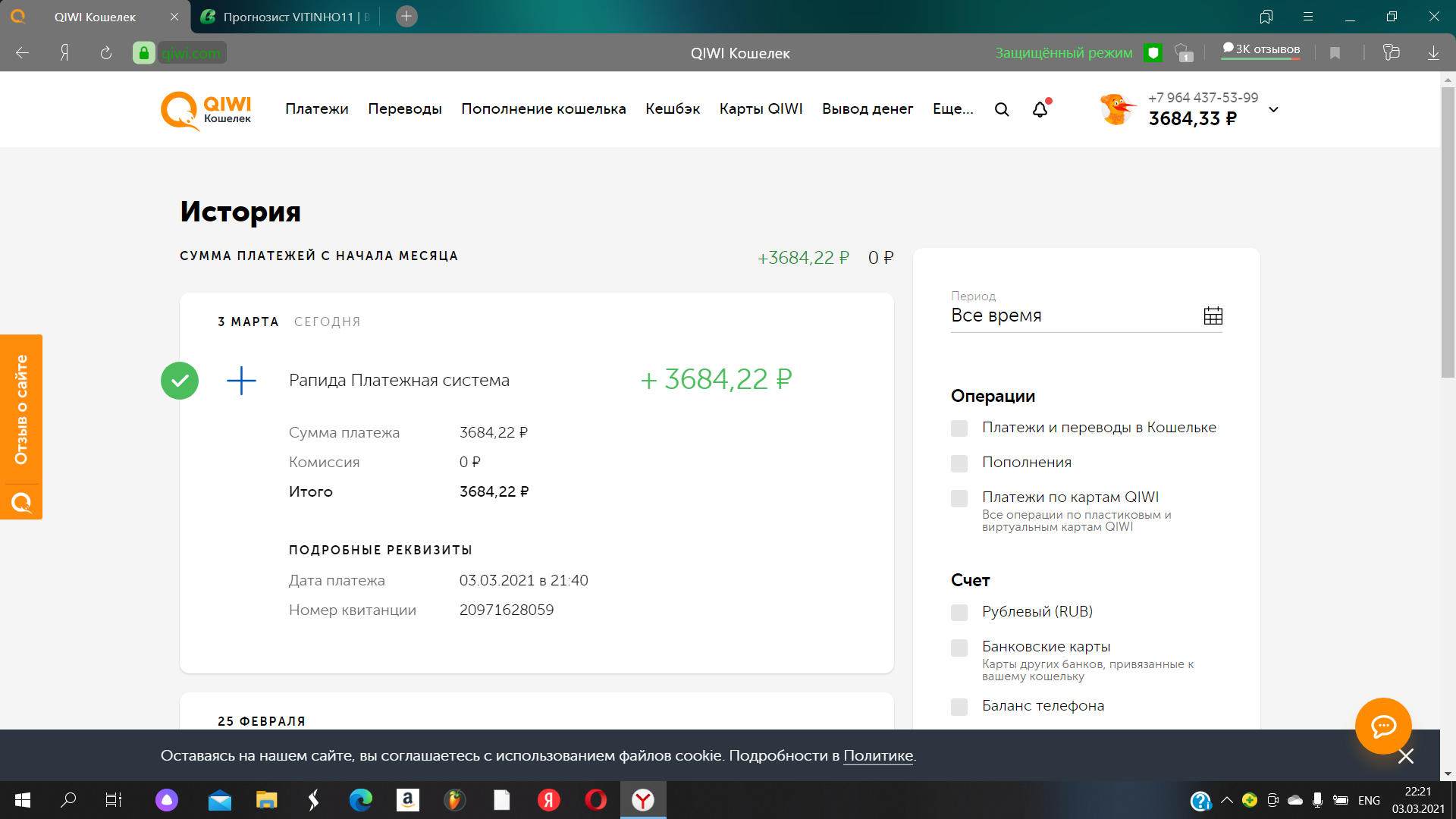The image size is (1456, 819).
Task: Check the Банковские карты filter
Action: click(959, 648)
